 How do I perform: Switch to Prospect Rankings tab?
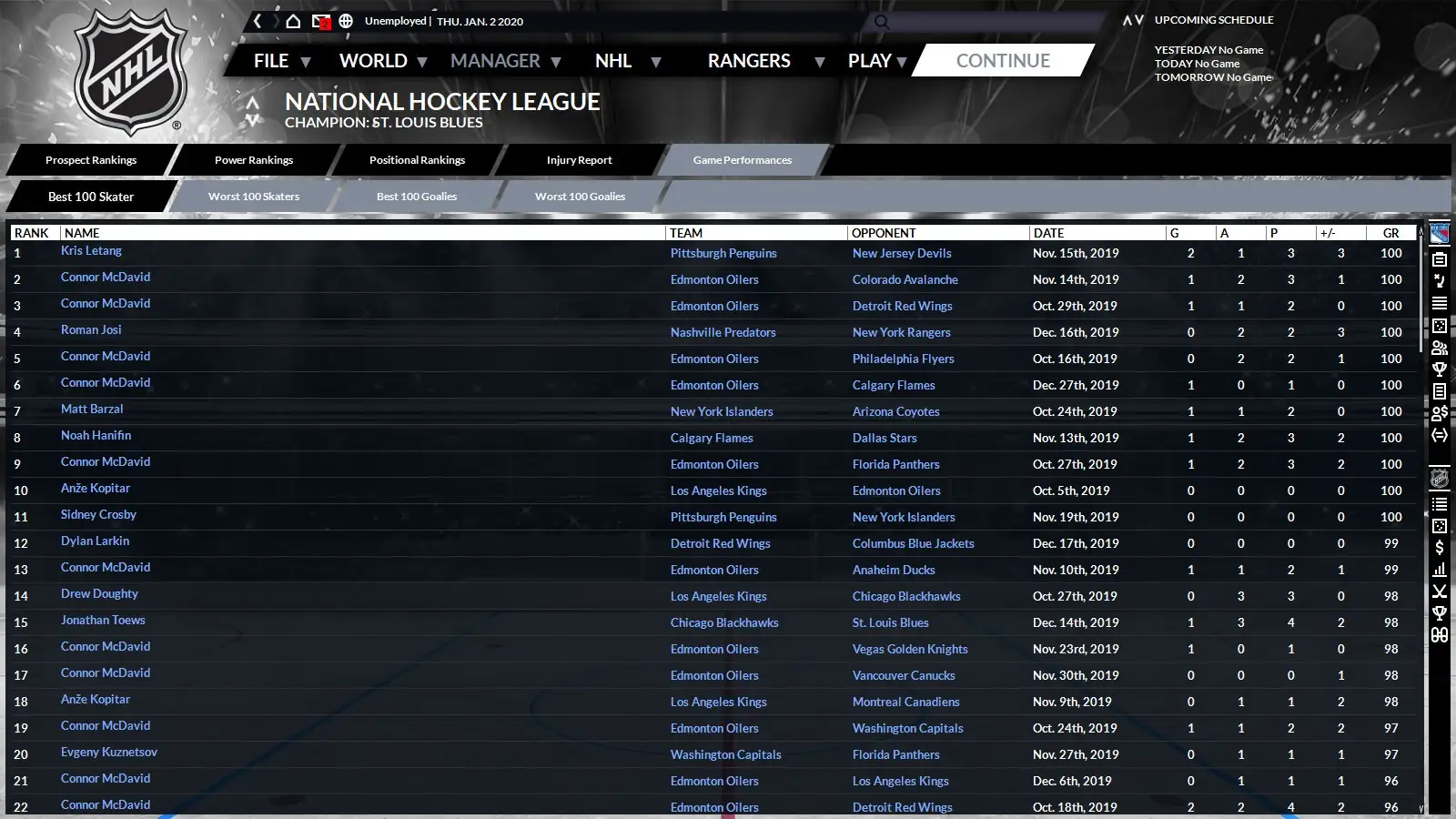[x=91, y=160]
